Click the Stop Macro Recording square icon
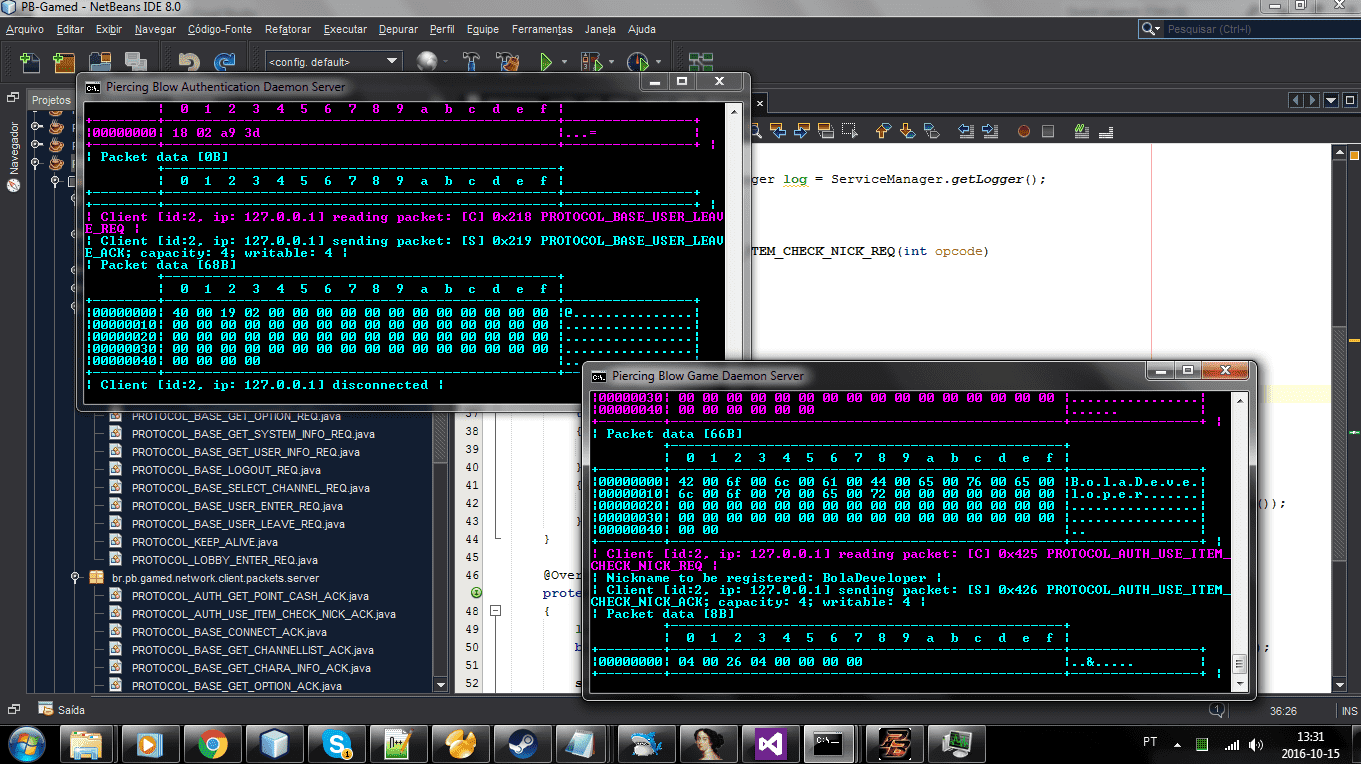The height and width of the screenshot is (764, 1361). (1048, 131)
